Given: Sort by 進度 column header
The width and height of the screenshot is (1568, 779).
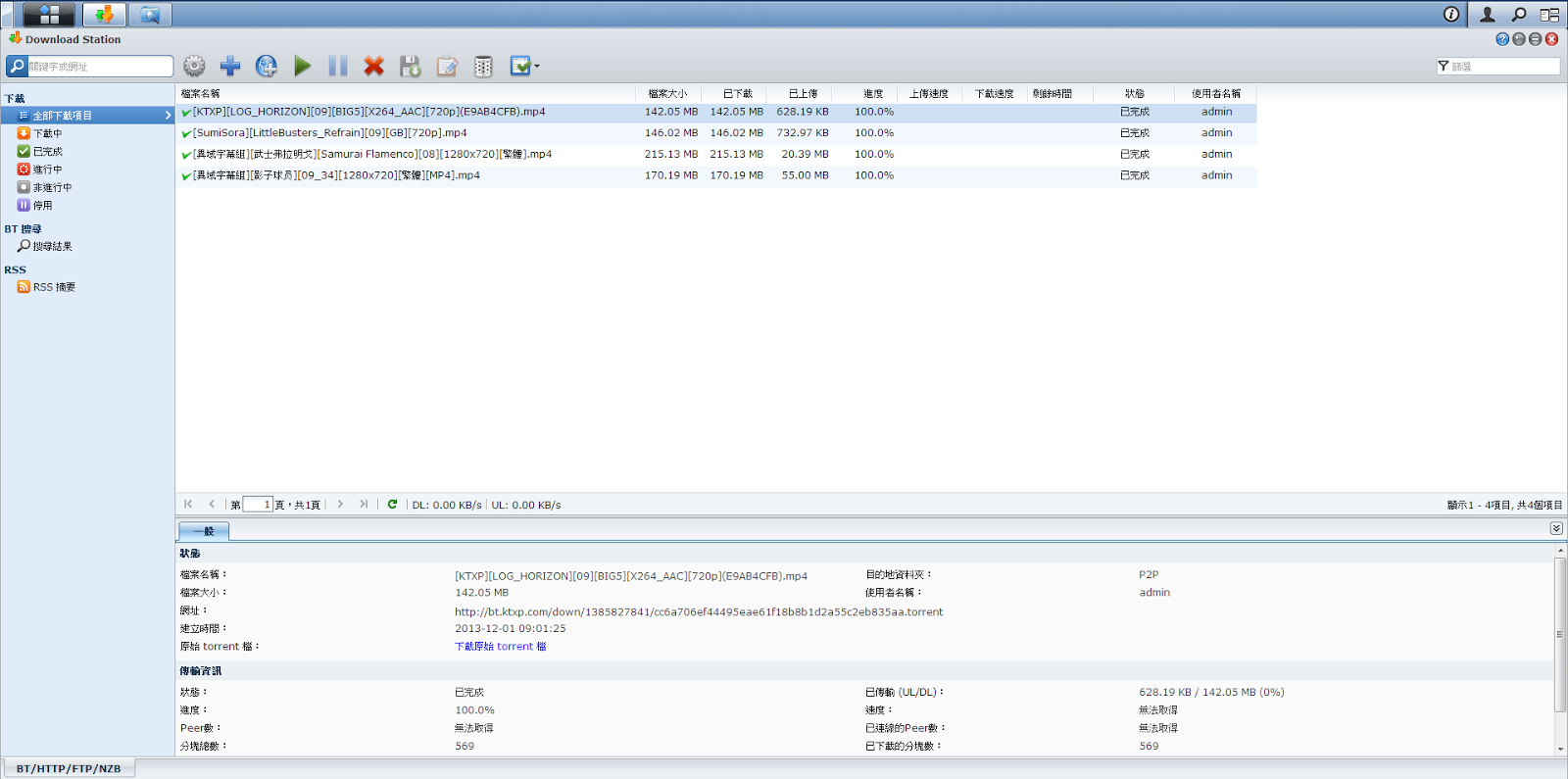Looking at the screenshot, I should coord(864,94).
